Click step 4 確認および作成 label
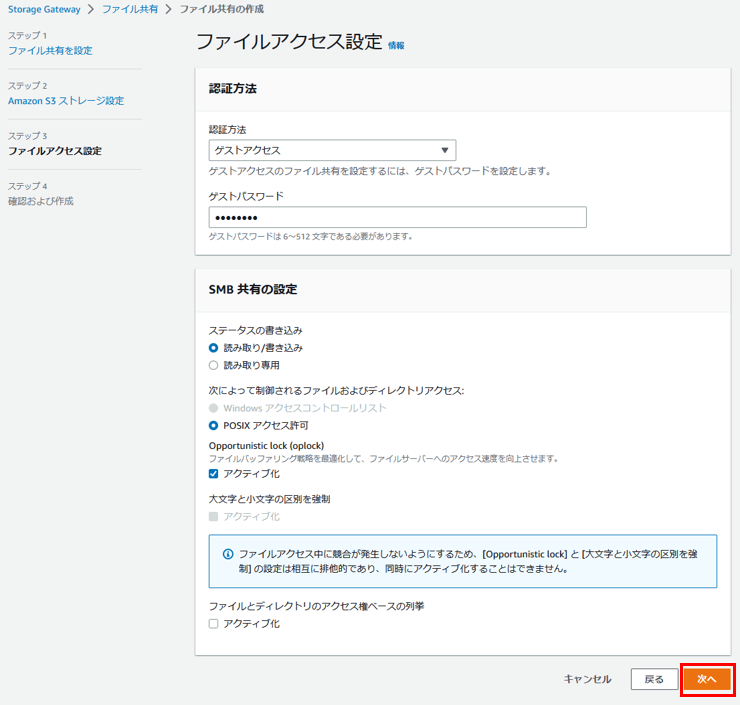 click(x=41, y=201)
